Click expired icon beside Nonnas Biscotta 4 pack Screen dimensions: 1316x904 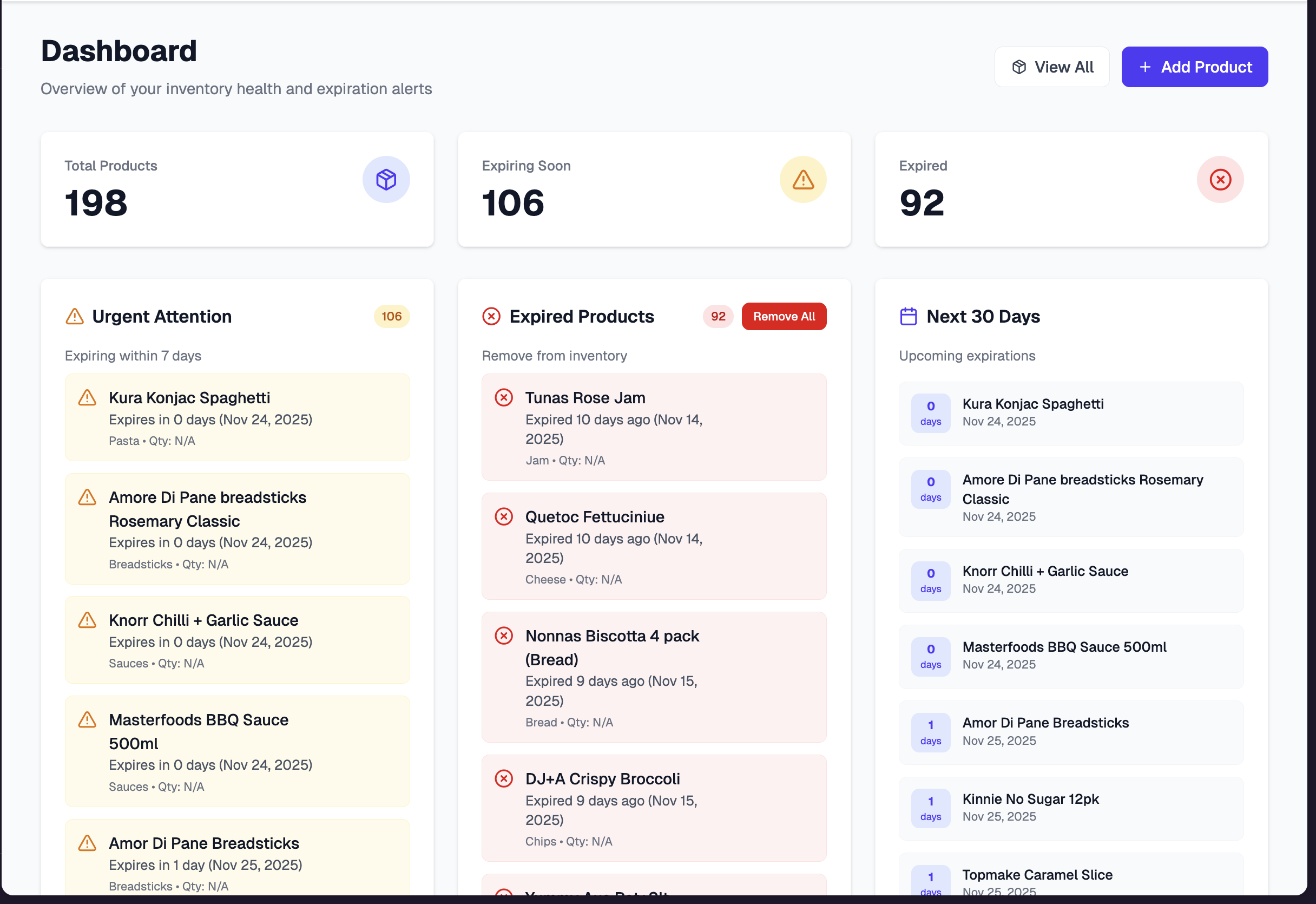(x=504, y=636)
